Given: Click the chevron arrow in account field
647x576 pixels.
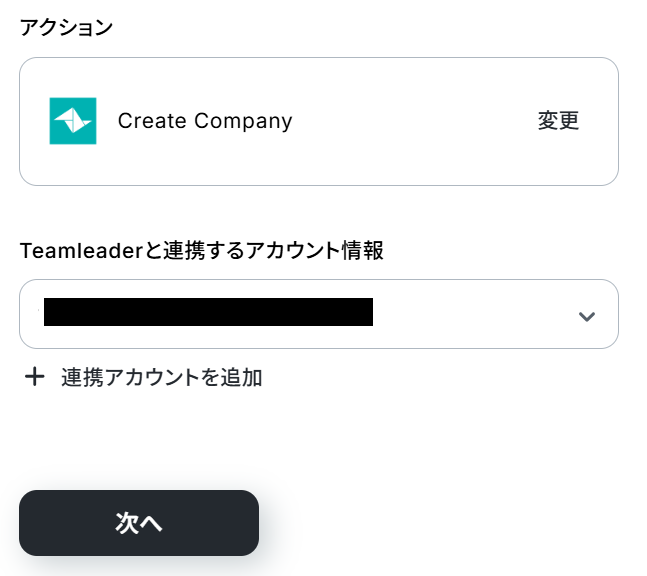Looking at the screenshot, I should 587,316.
